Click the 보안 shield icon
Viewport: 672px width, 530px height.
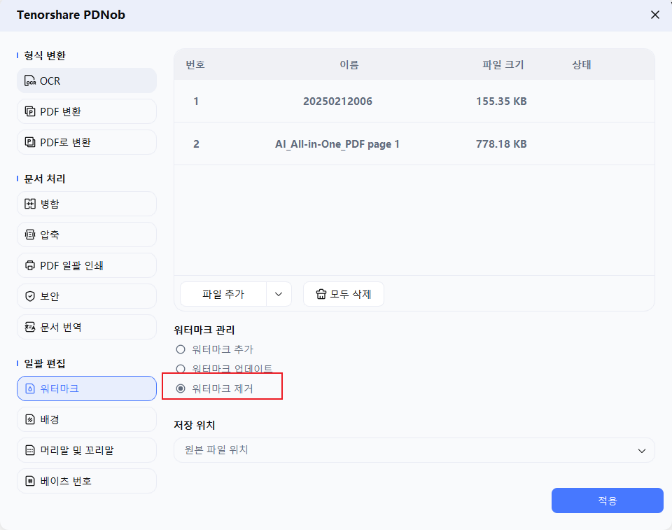tap(30, 296)
